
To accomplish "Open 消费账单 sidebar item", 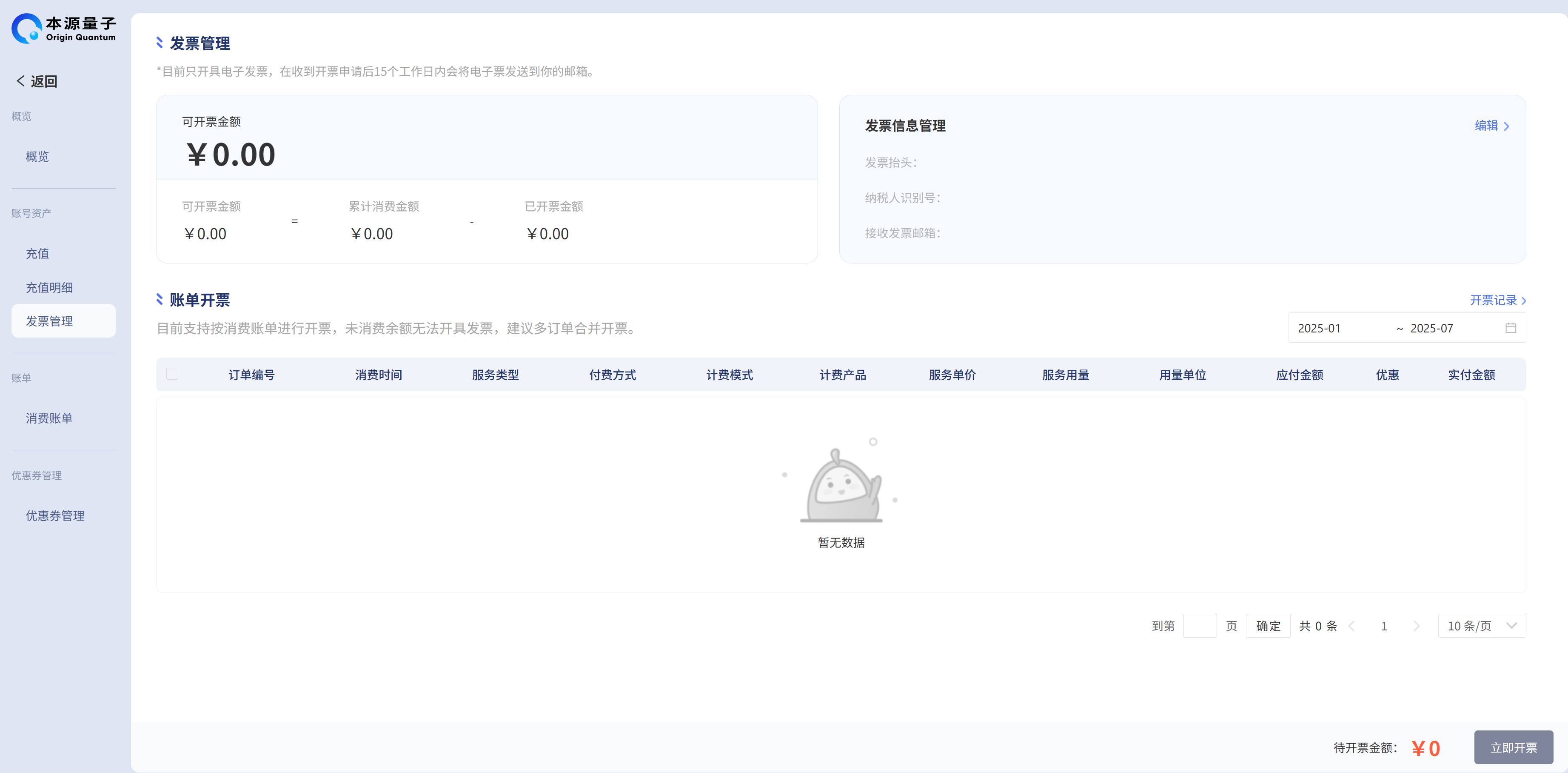I will (x=49, y=418).
